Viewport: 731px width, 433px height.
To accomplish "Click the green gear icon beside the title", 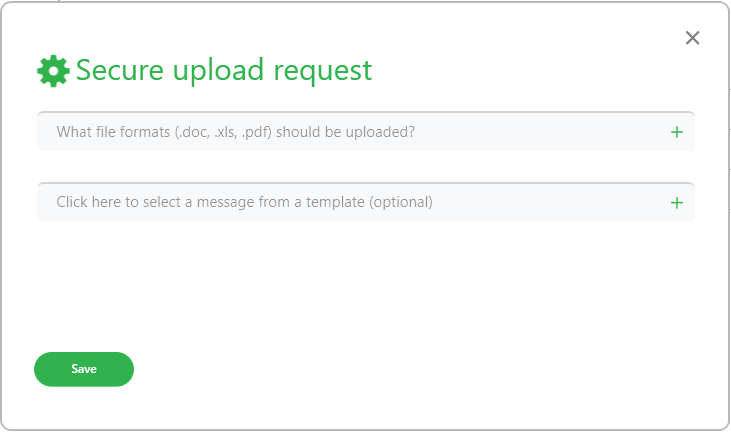I will point(53,71).
